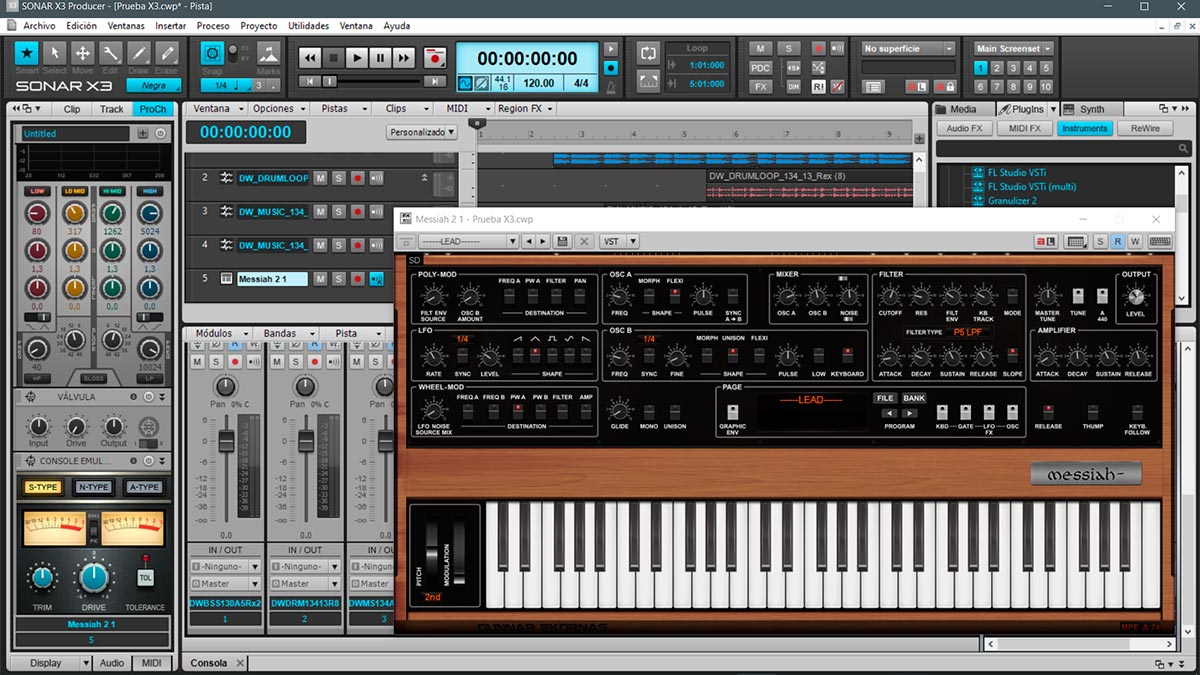Switch to the Erase tool
Image resolution: width=1200 pixels, height=675 pixels.
coord(167,53)
